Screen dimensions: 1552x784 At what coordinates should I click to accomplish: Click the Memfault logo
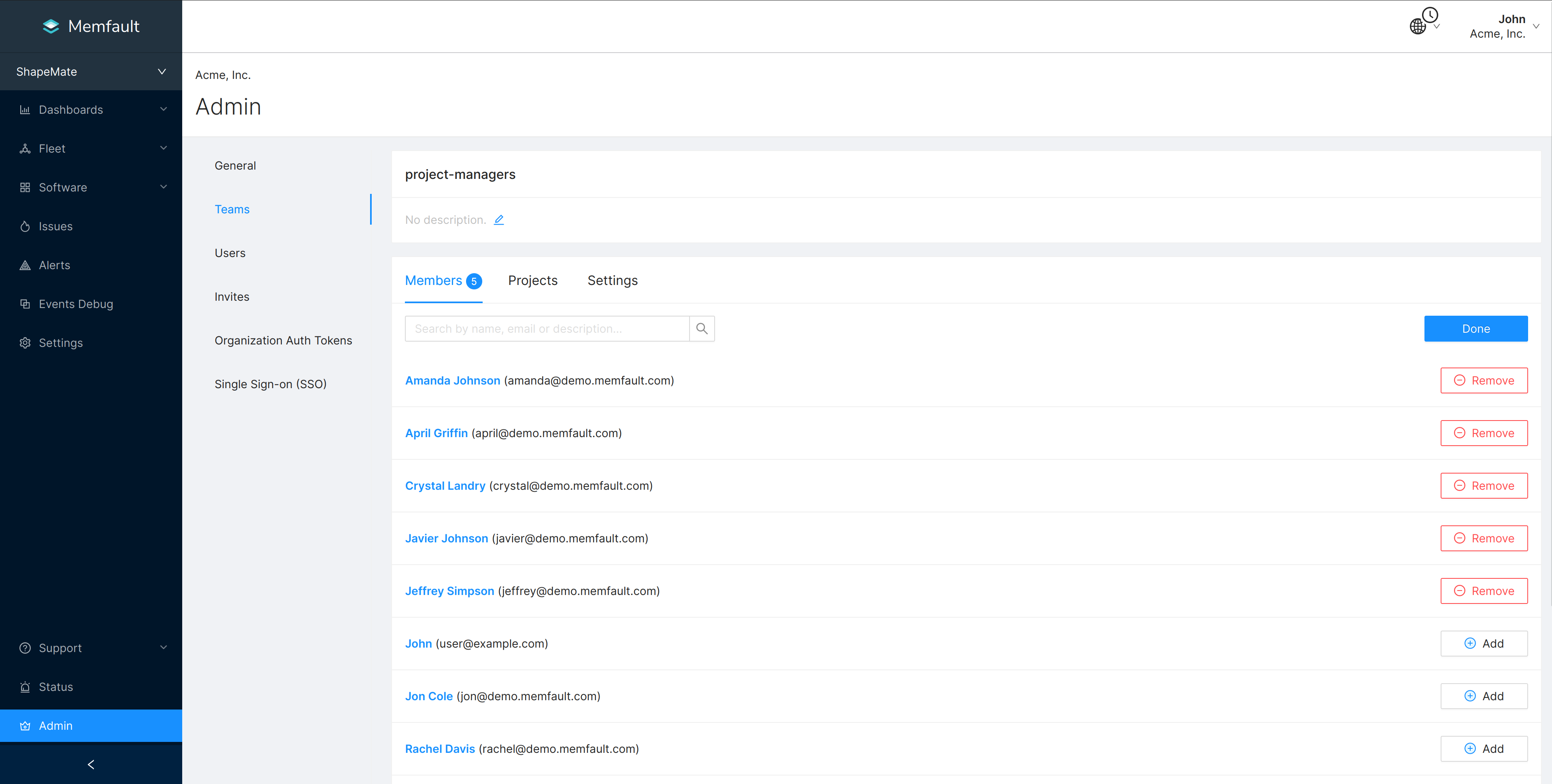91,26
